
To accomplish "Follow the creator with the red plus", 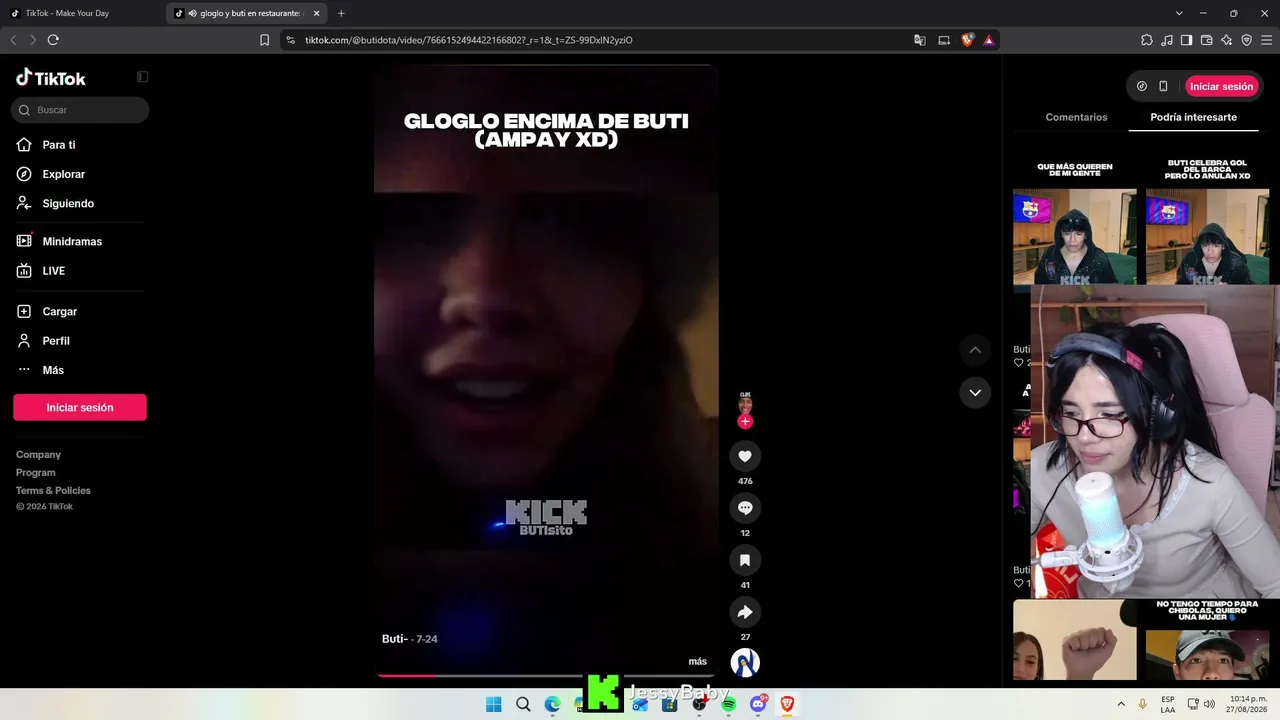I will coord(745,421).
